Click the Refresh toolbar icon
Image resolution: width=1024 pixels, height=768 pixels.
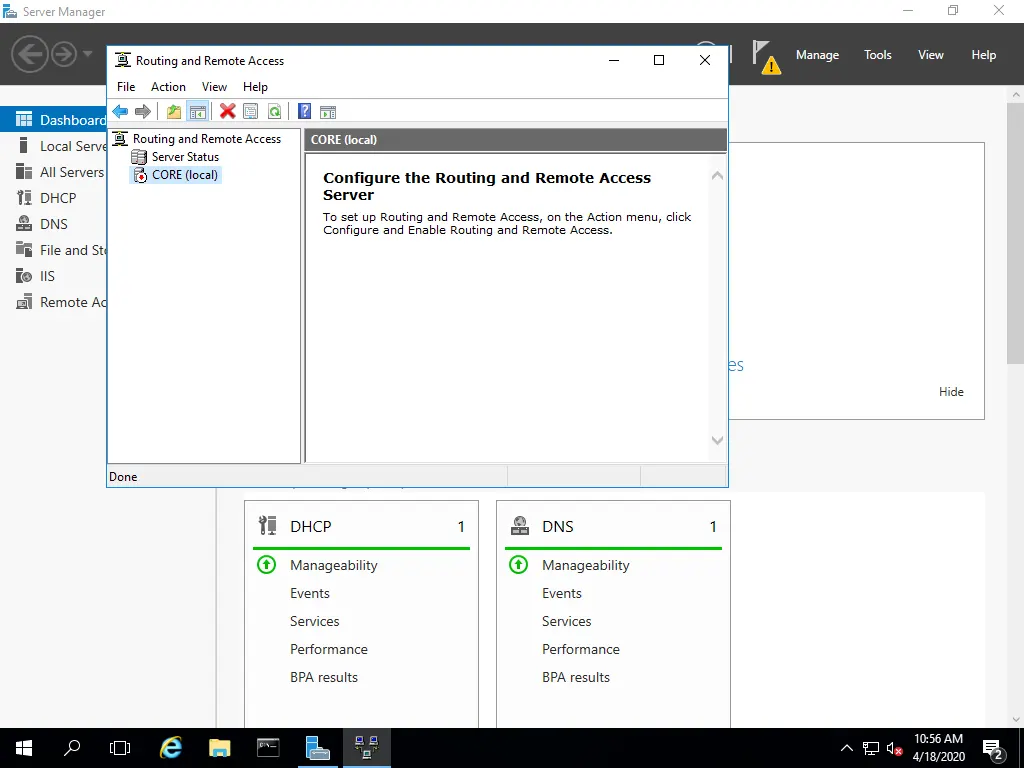[x=274, y=112]
